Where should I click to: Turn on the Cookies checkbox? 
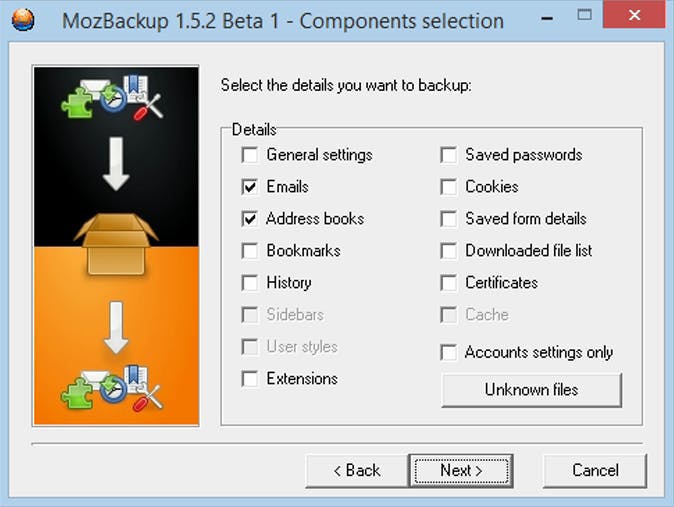(448, 187)
